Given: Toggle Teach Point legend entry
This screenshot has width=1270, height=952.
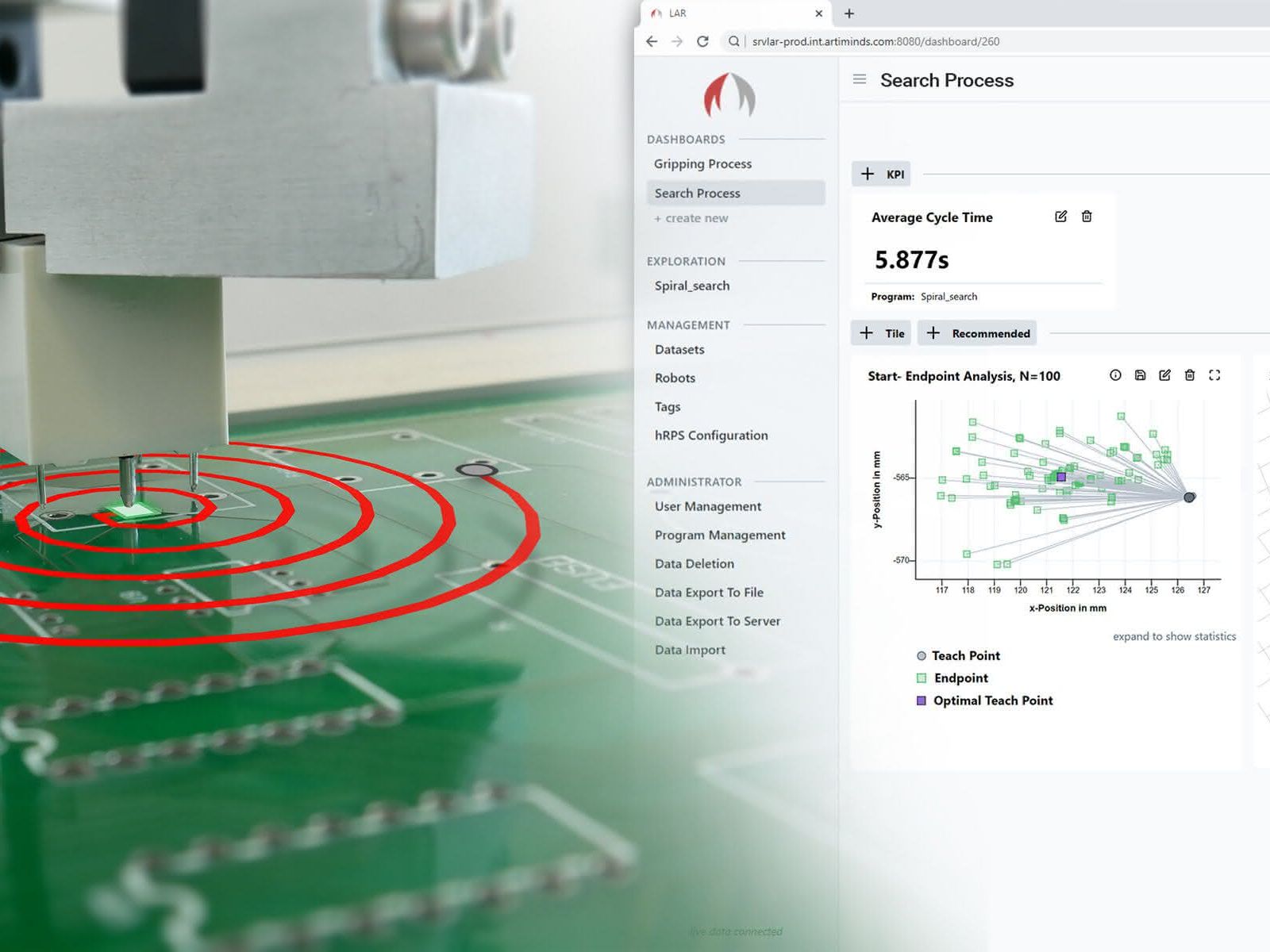Looking at the screenshot, I should (x=958, y=655).
